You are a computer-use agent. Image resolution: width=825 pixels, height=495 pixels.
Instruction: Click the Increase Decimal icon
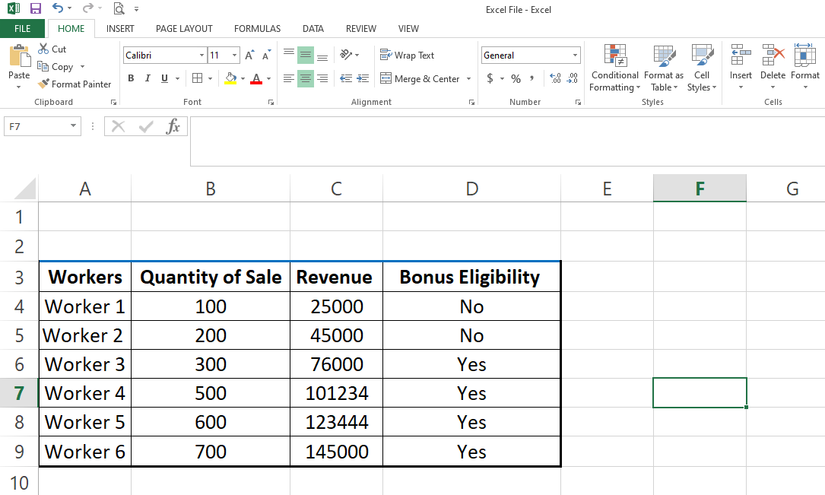tap(555, 78)
